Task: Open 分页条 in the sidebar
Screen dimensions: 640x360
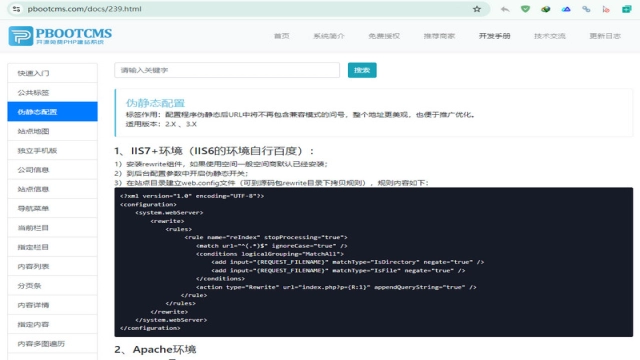Action: click(x=53, y=286)
